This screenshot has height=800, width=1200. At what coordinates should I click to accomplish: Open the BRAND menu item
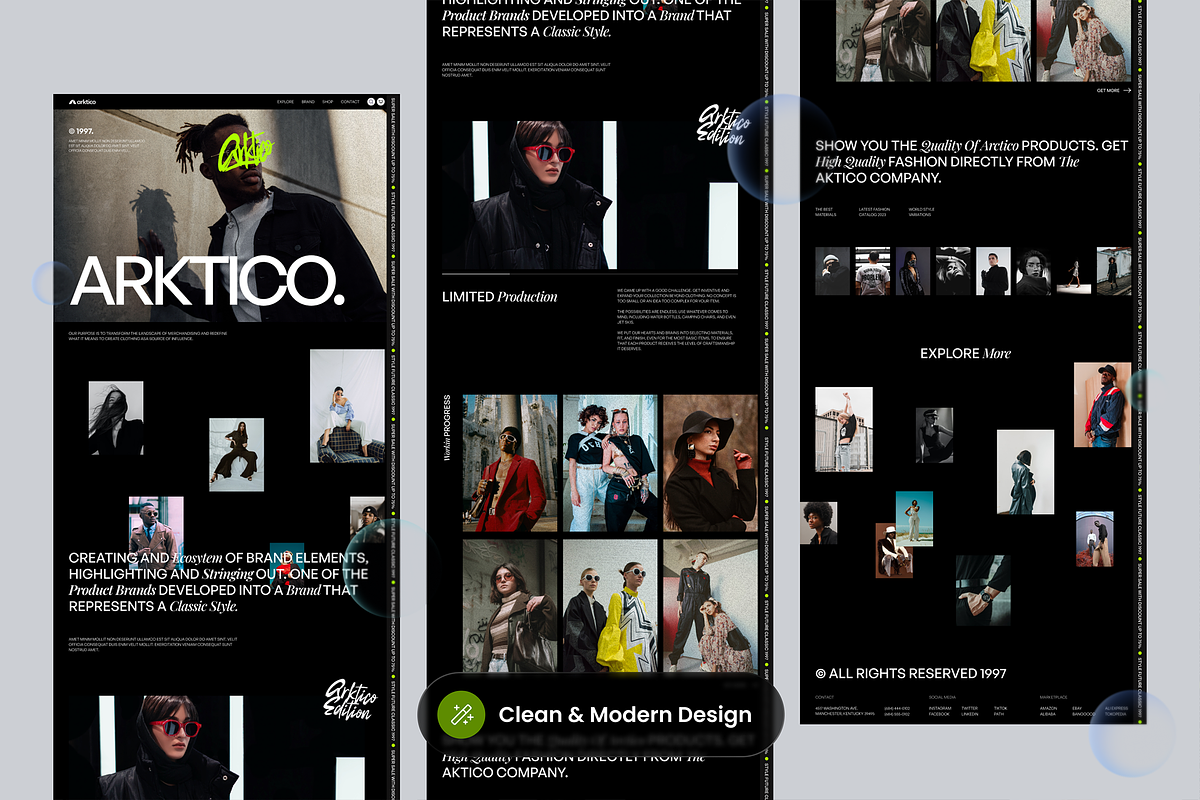tap(308, 102)
